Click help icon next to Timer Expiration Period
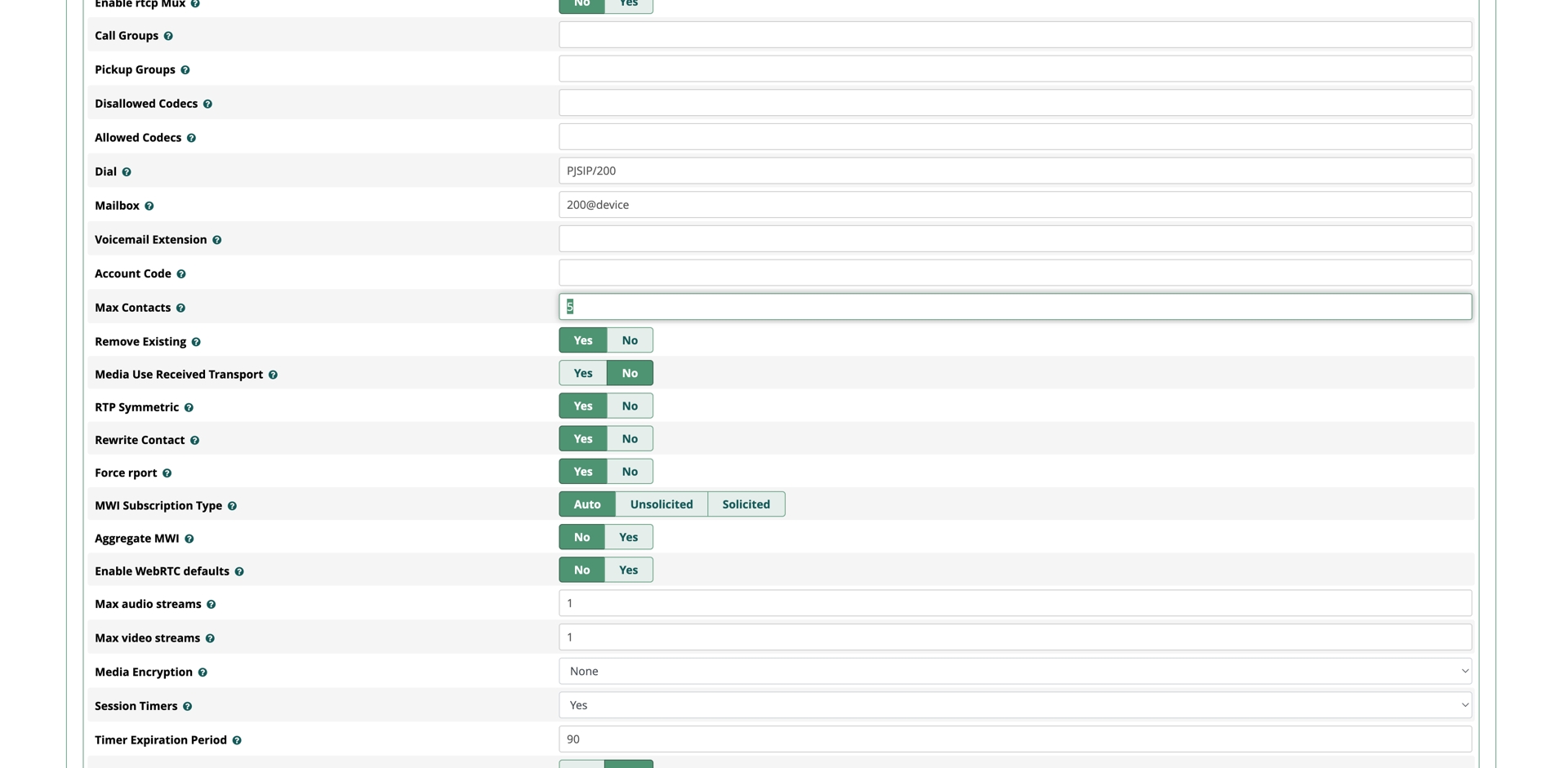The width and height of the screenshot is (1568, 768). pos(237,740)
